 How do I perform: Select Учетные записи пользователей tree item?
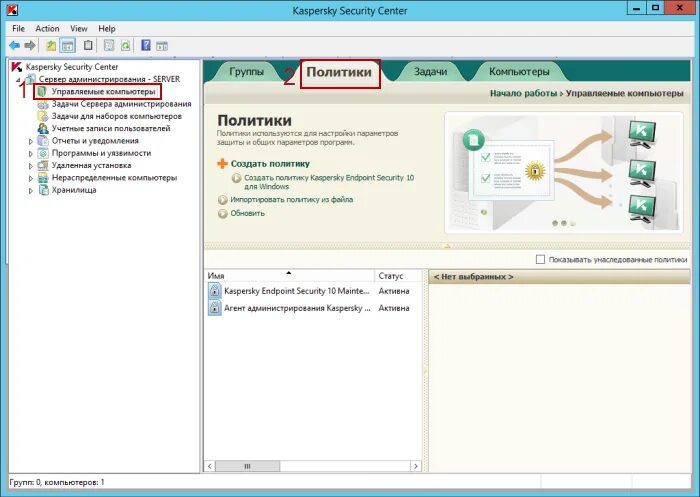(111, 129)
